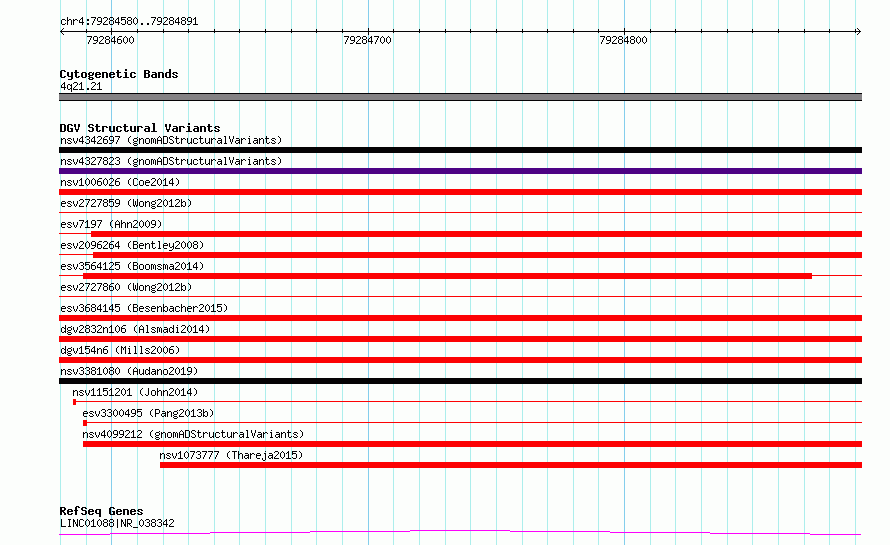This screenshot has height=545, width=890.
Task: Click ruler position 79284800
Action: pyautogui.click(x=623, y=40)
